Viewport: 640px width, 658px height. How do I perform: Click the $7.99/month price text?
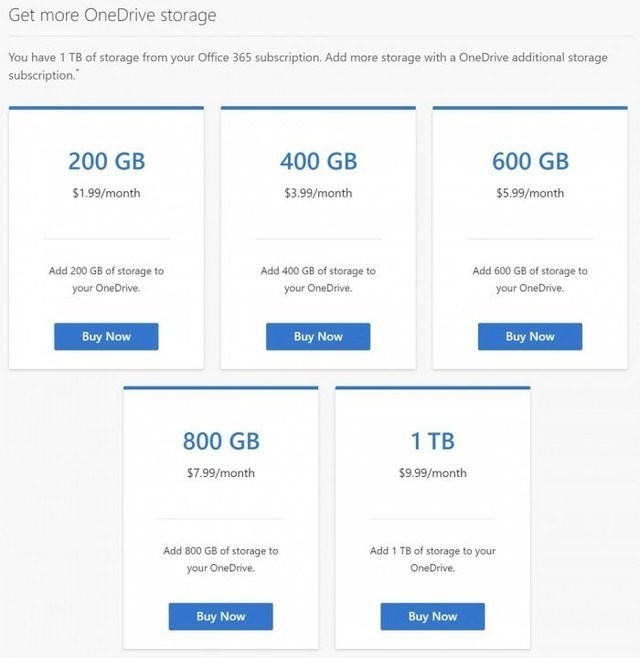[x=221, y=473]
